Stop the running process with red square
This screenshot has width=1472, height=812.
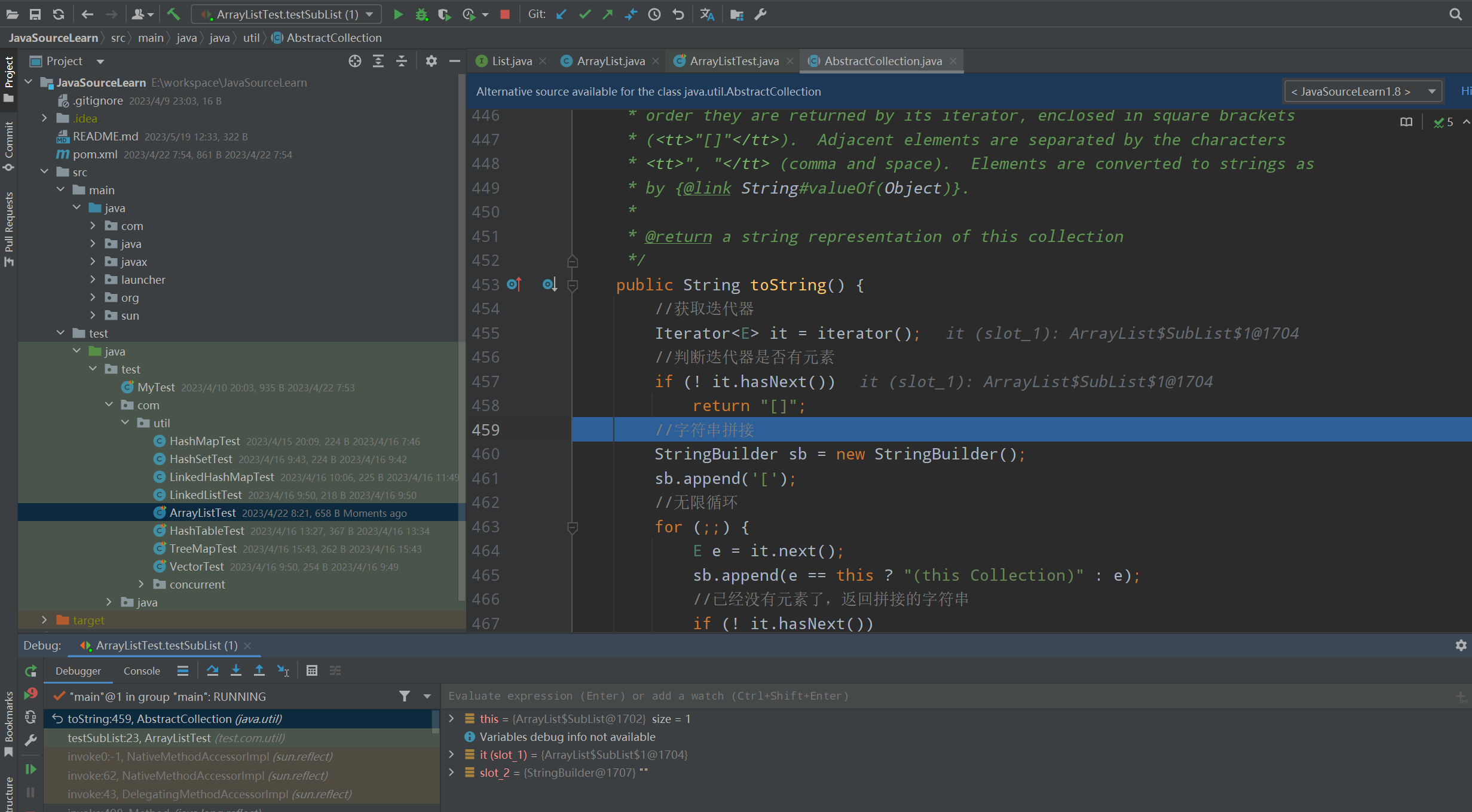(x=505, y=14)
